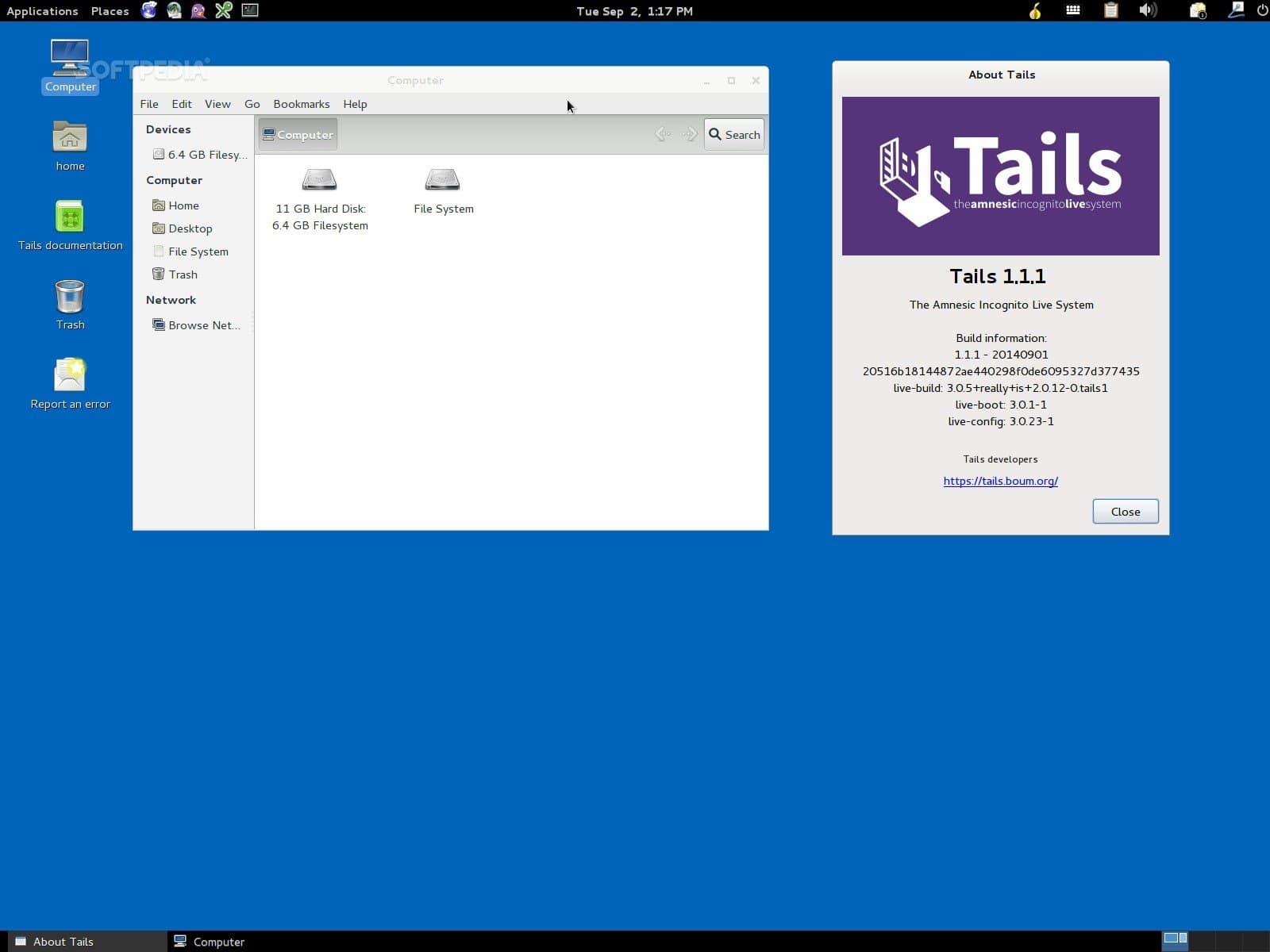This screenshot has width=1270, height=952.
Task: Select the Computer tab in the path bar
Action: (x=298, y=133)
